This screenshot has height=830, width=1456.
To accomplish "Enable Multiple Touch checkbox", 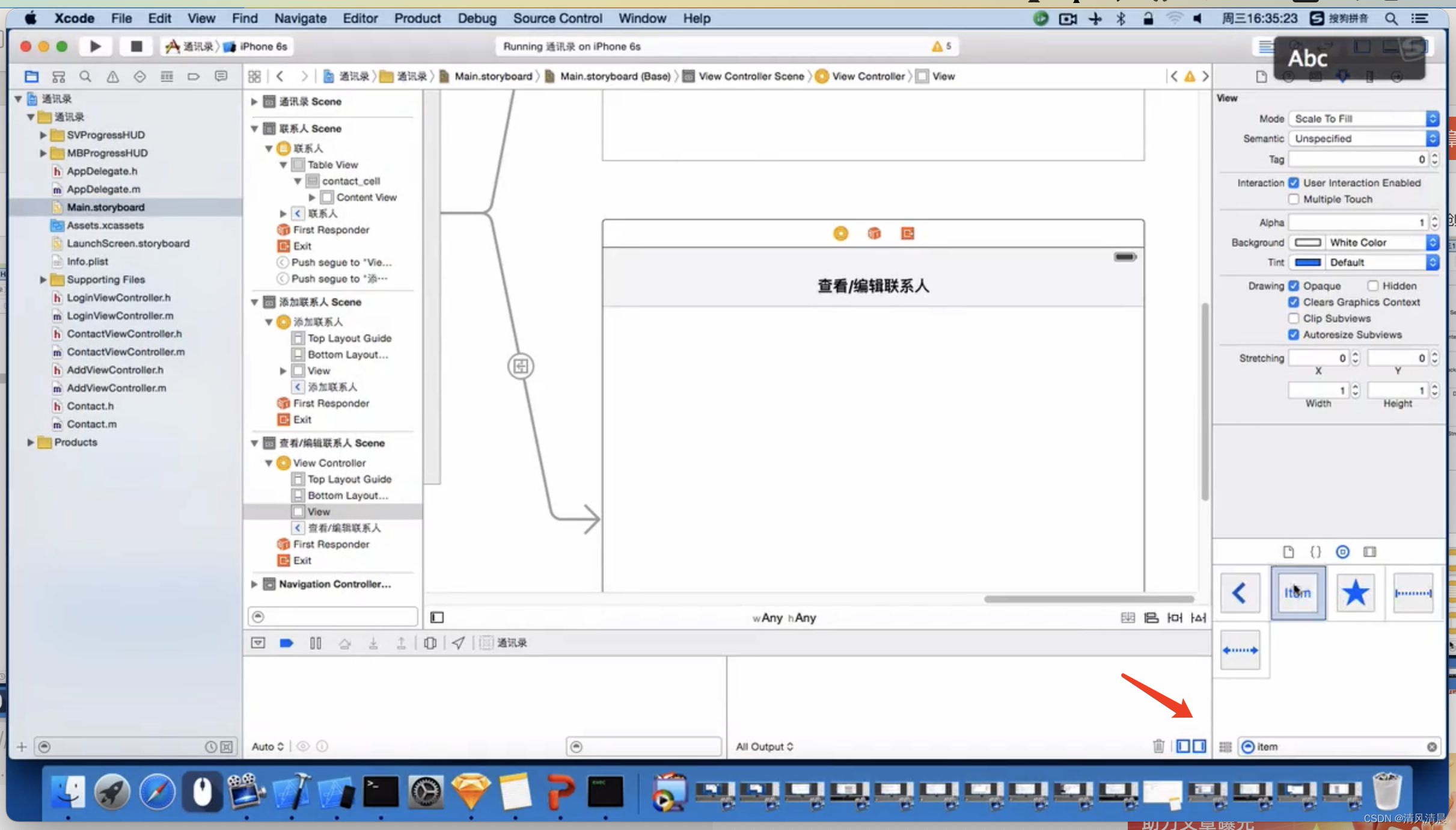I will pos(1294,199).
